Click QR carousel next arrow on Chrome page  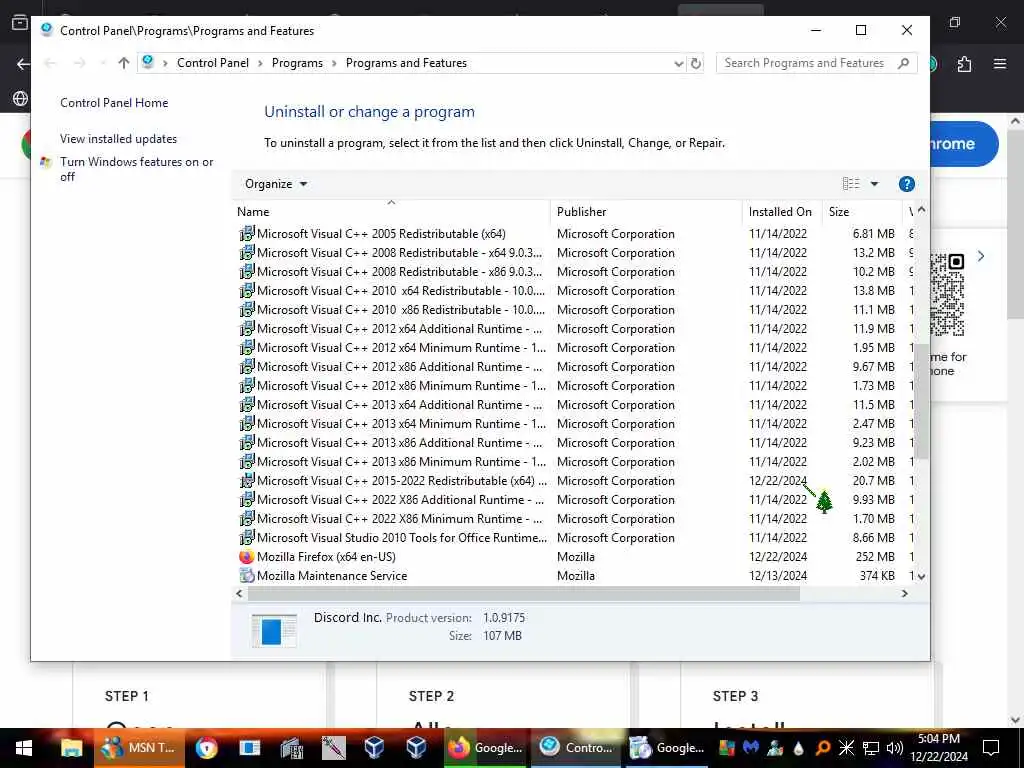click(x=981, y=256)
